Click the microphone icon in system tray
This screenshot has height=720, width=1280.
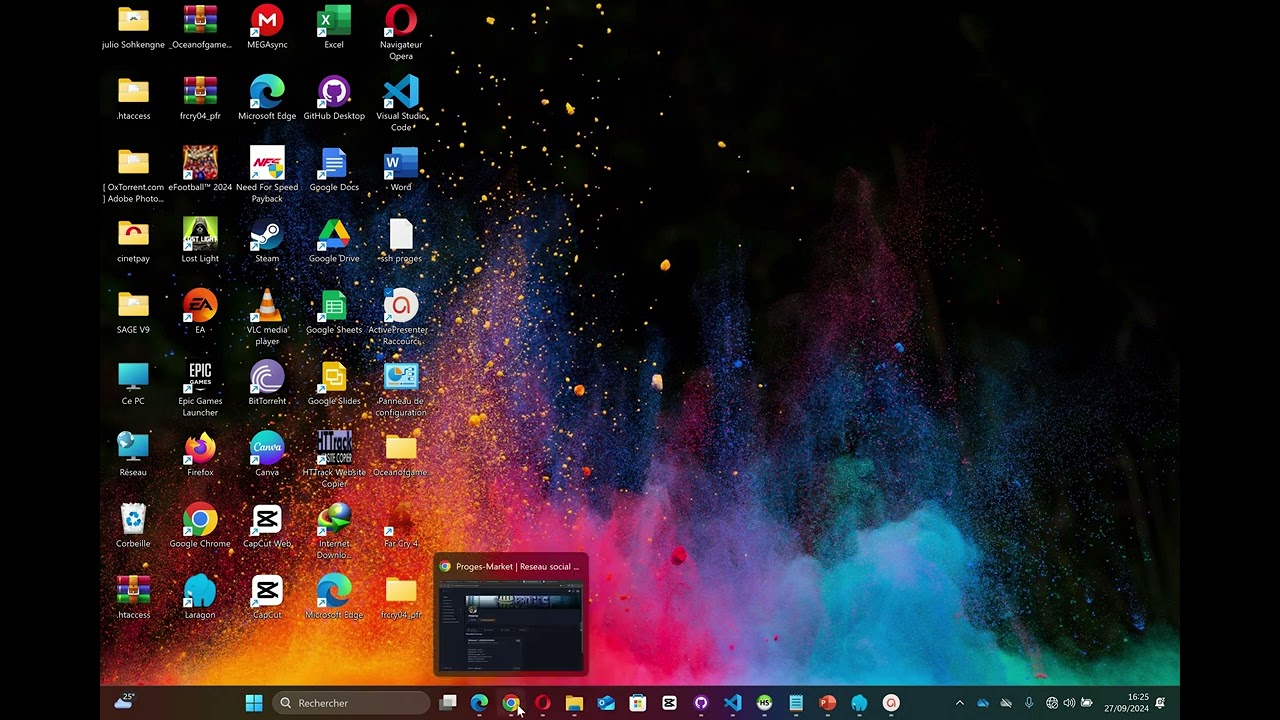click(x=1029, y=703)
